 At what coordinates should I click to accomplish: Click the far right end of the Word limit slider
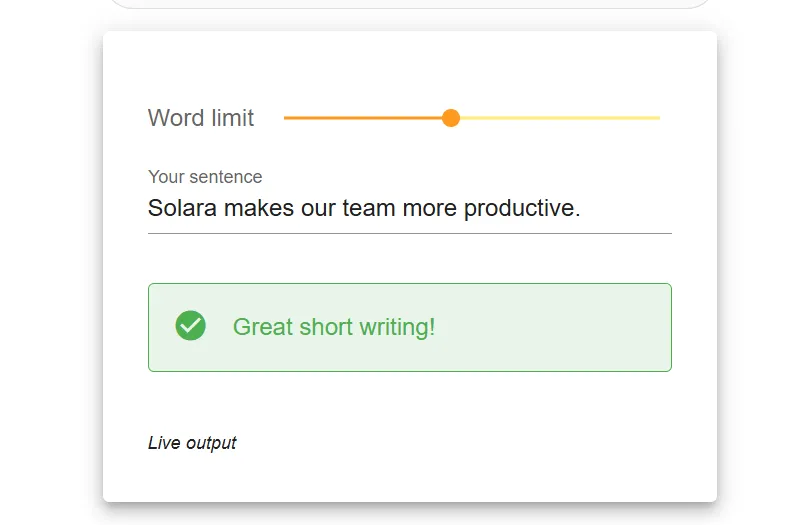pos(657,118)
